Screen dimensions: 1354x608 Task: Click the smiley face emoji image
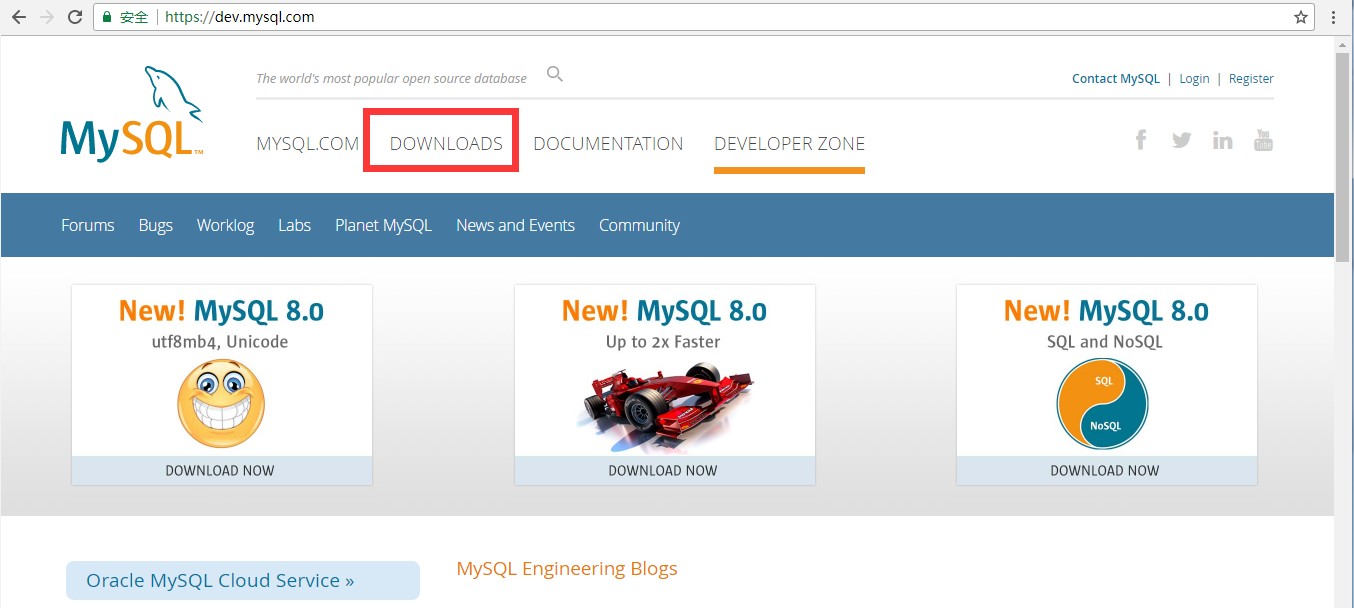pyautogui.click(x=221, y=403)
